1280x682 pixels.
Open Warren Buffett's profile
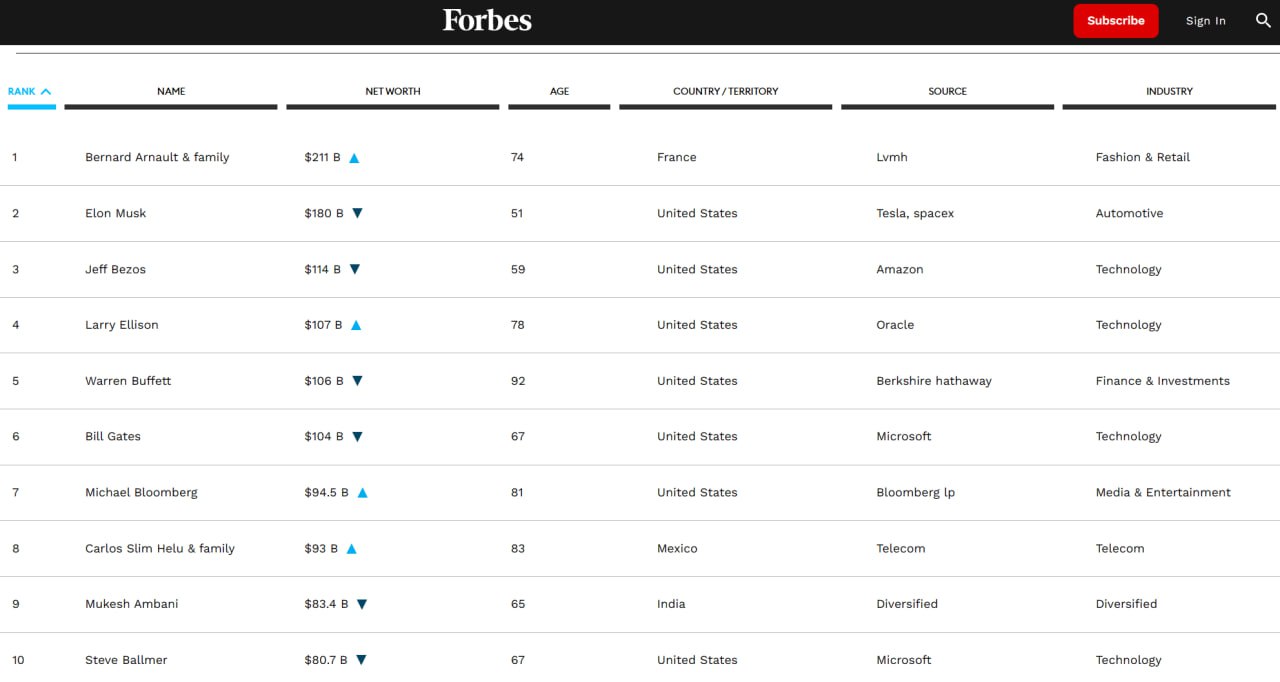point(128,381)
